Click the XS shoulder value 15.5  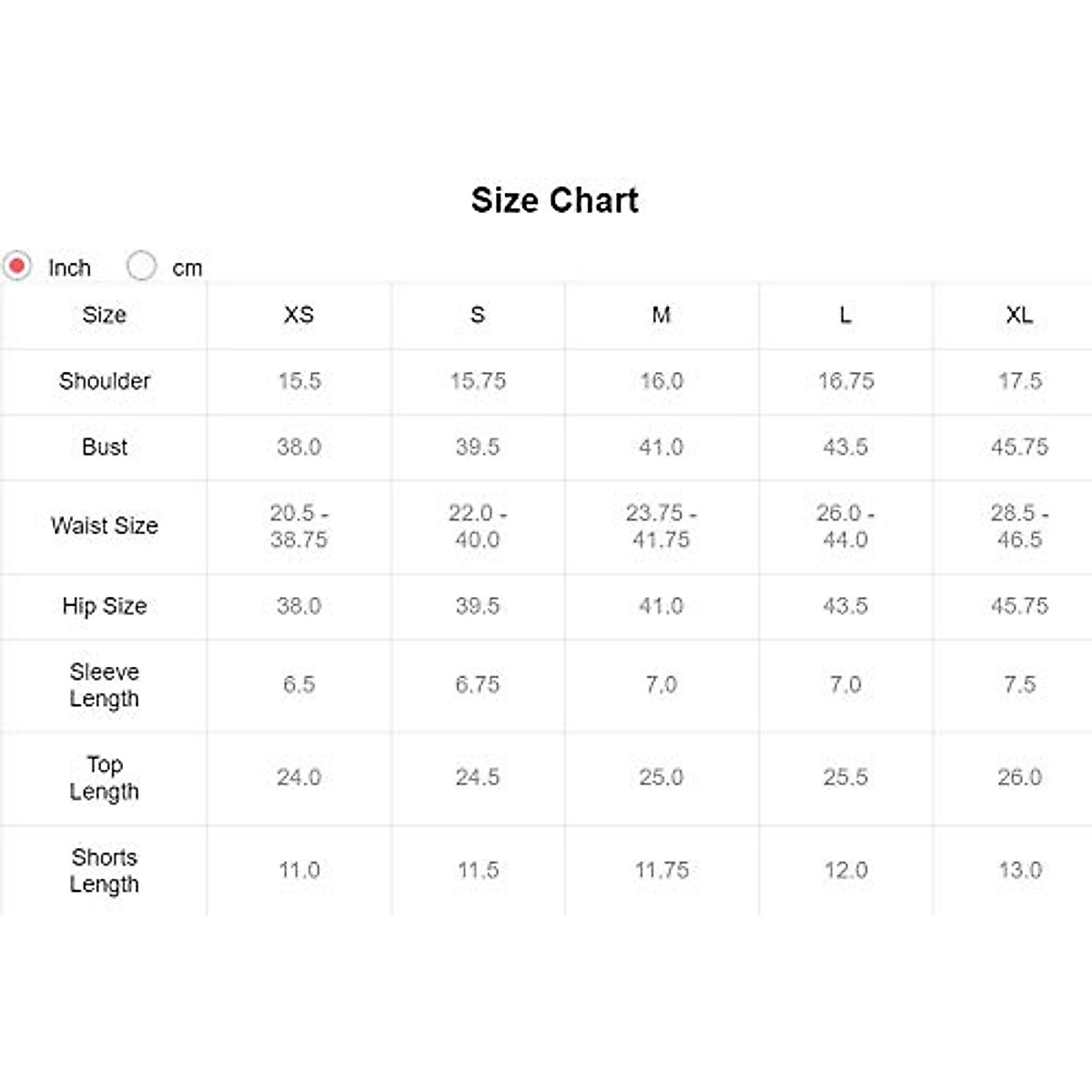click(298, 381)
